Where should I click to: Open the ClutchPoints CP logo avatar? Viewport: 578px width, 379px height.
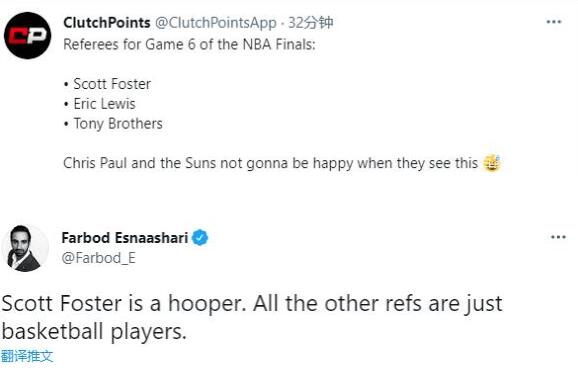click(x=27, y=35)
